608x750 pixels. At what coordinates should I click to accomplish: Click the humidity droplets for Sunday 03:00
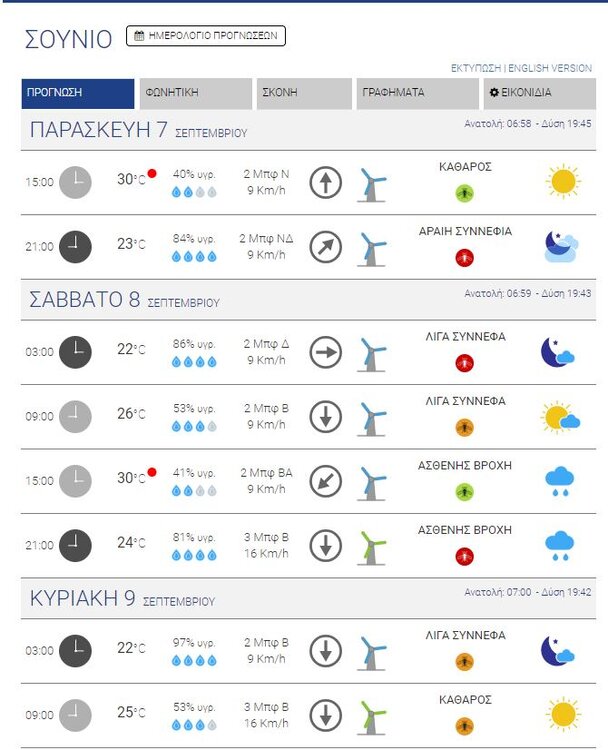coord(193,660)
